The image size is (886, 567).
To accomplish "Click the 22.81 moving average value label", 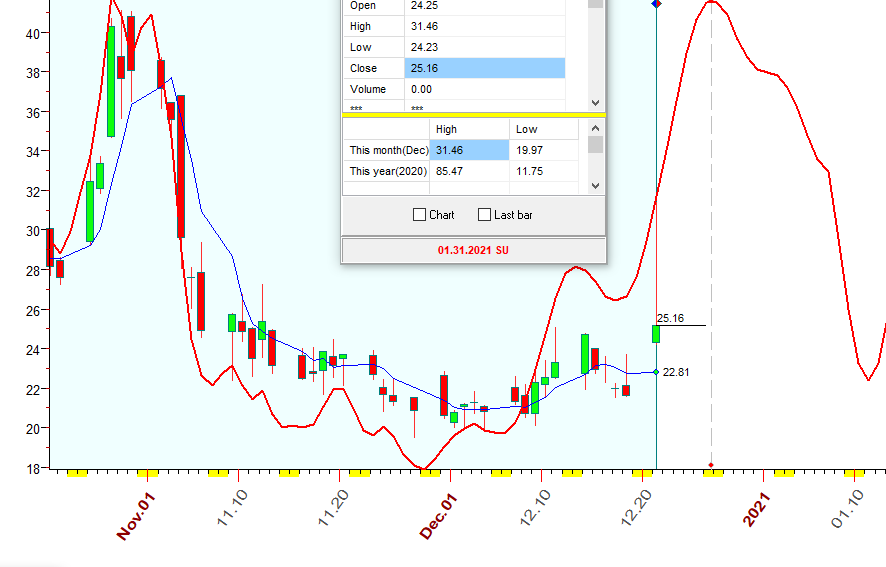I will point(676,372).
